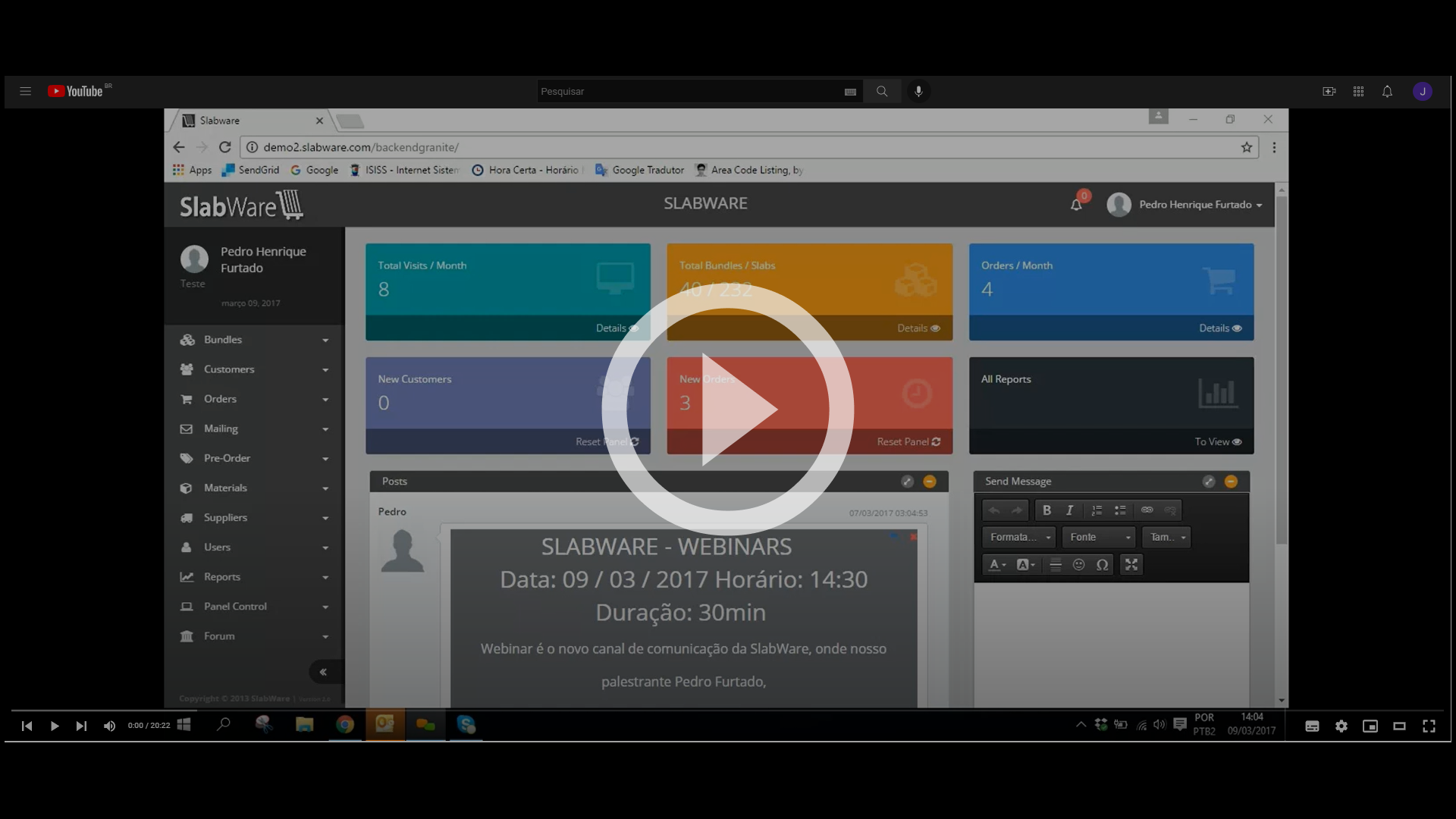Open the Tamanho size dropdown in editor
This screenshot has width=1456, height=819.
(1166, 538)
